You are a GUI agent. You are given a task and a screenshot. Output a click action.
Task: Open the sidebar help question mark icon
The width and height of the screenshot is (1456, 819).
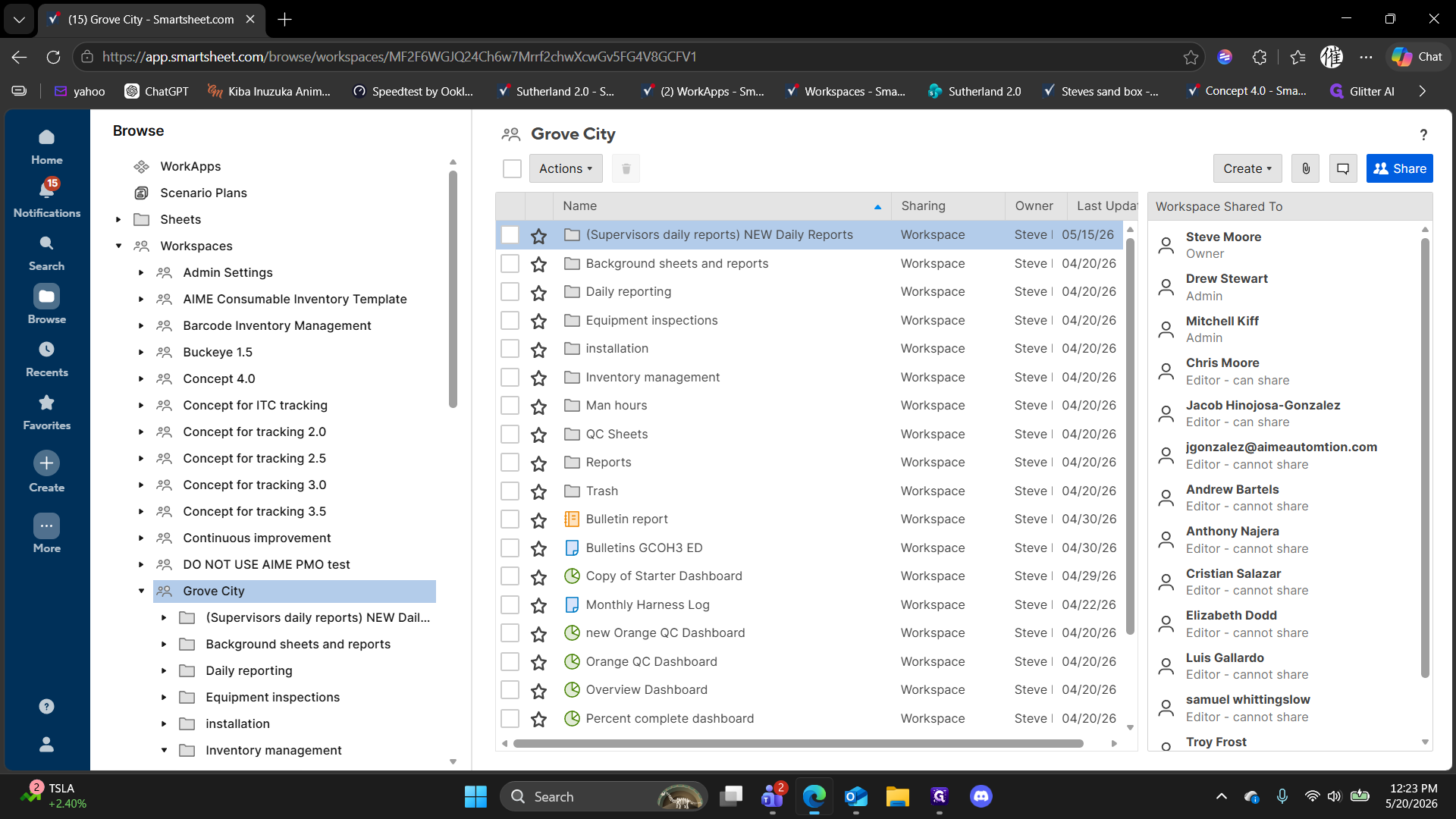coord(46,706)
